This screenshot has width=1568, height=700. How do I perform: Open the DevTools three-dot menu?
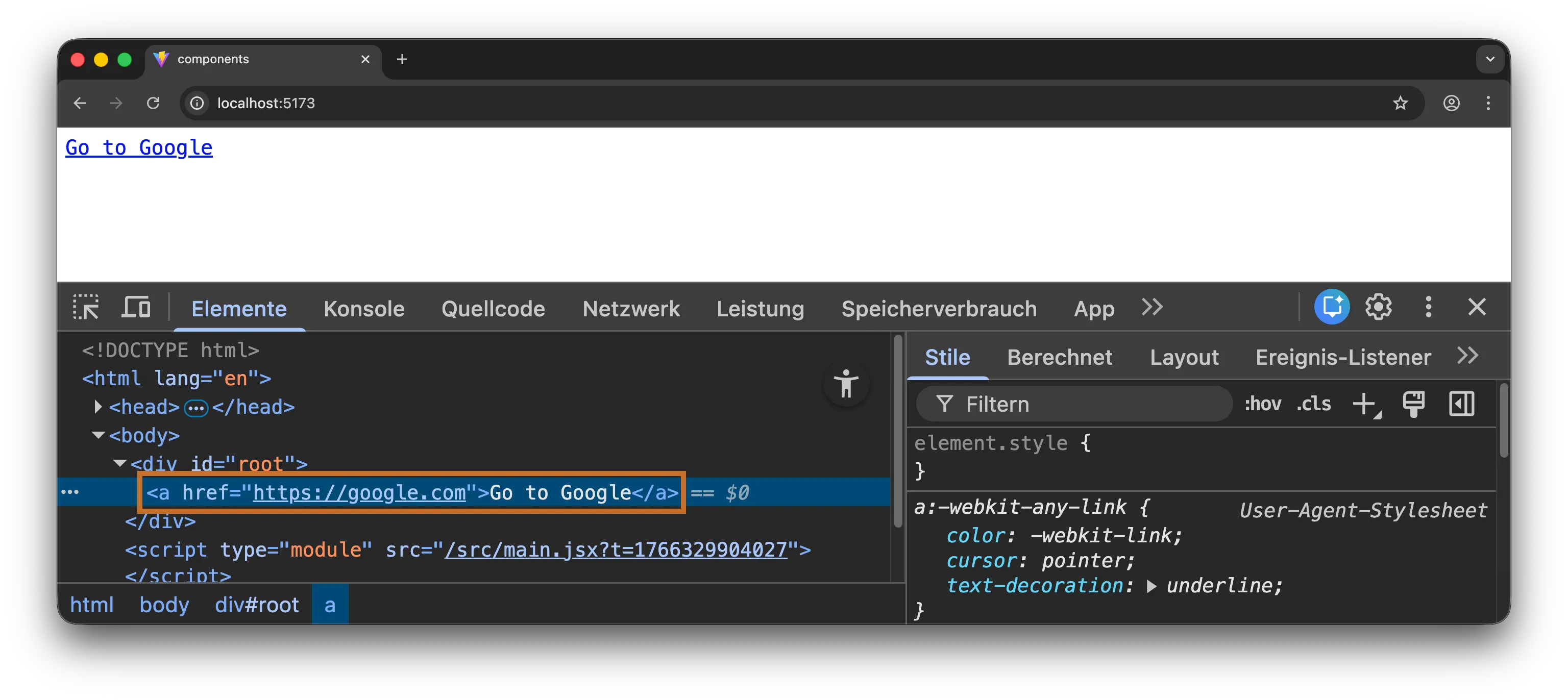[1428, 307]
